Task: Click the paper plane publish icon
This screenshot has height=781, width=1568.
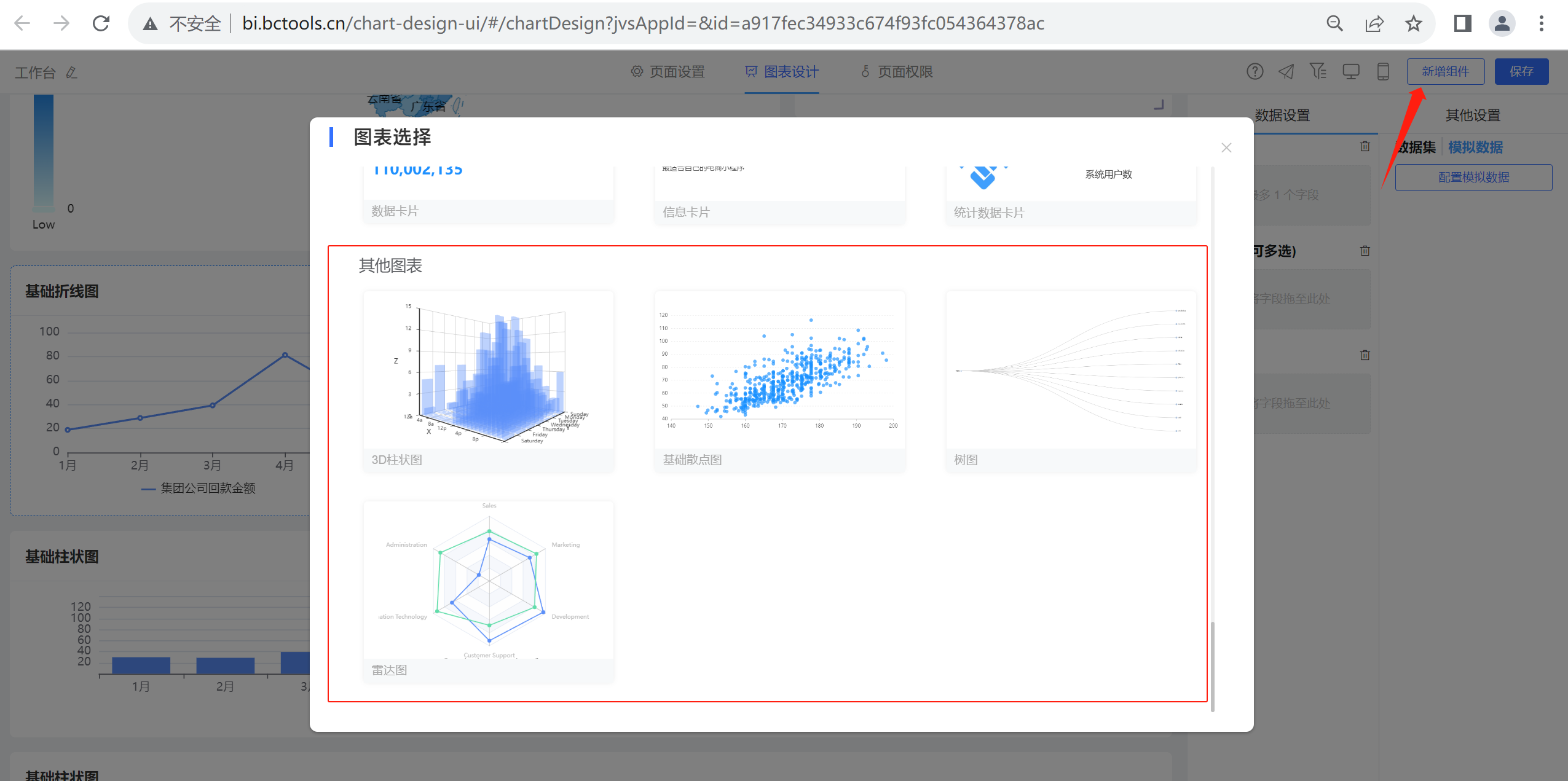Action: pyautogui.click(x=1286, y=72)
